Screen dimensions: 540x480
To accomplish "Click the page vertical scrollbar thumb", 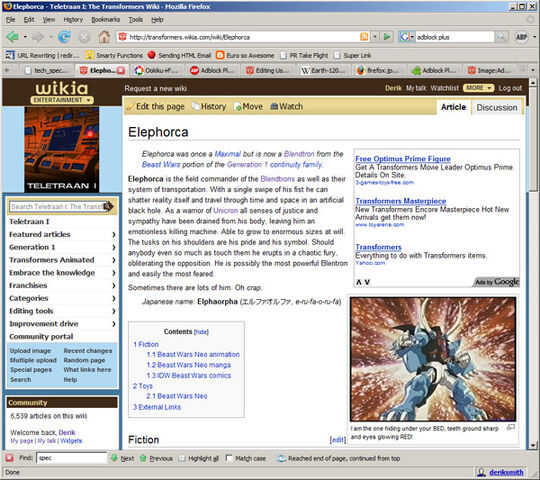I will point(532,138).
